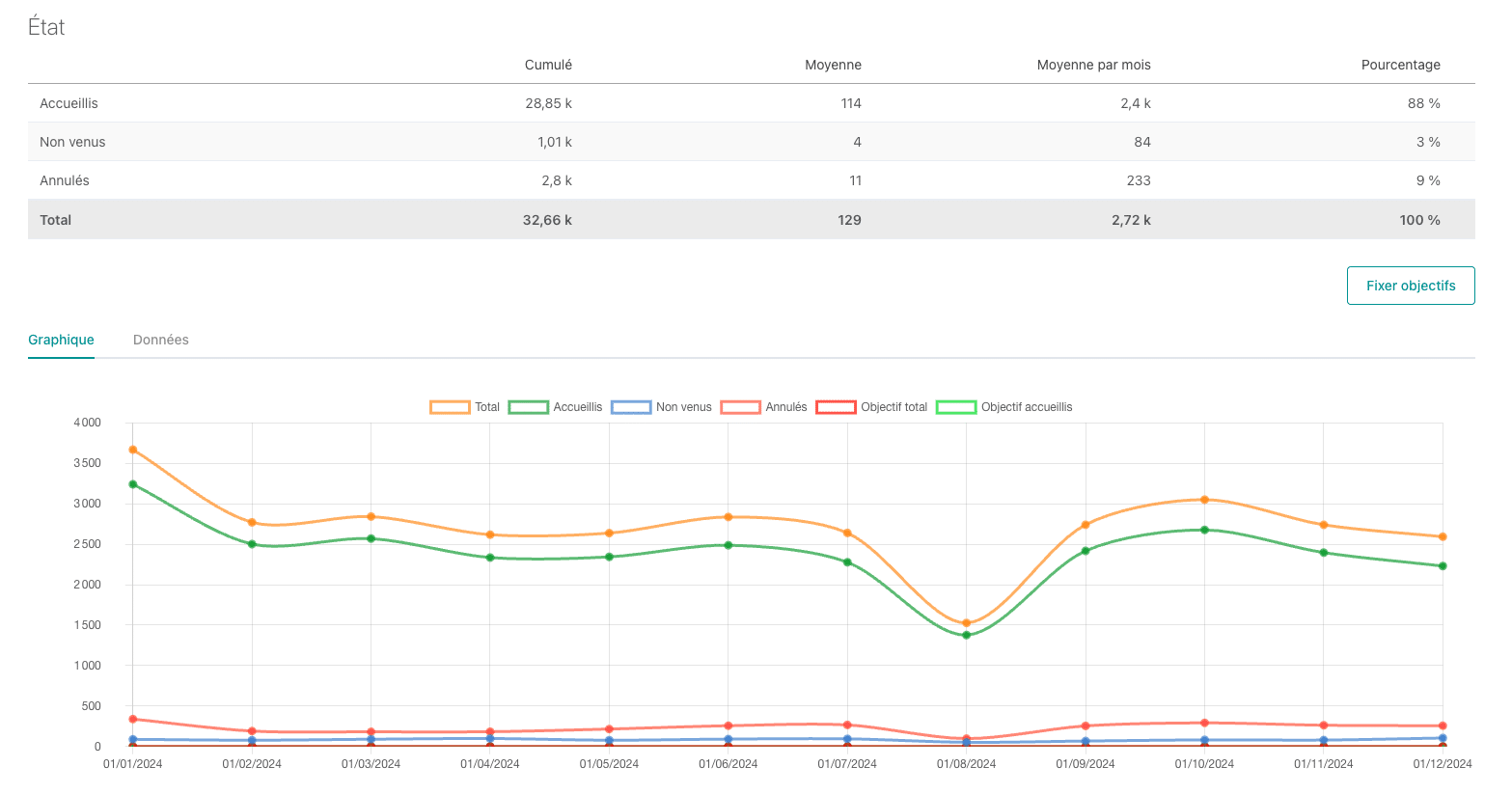The width and height of the screenshot is (1512, 794).
Task: Select the Graphique tab
Action: (61, 340)
